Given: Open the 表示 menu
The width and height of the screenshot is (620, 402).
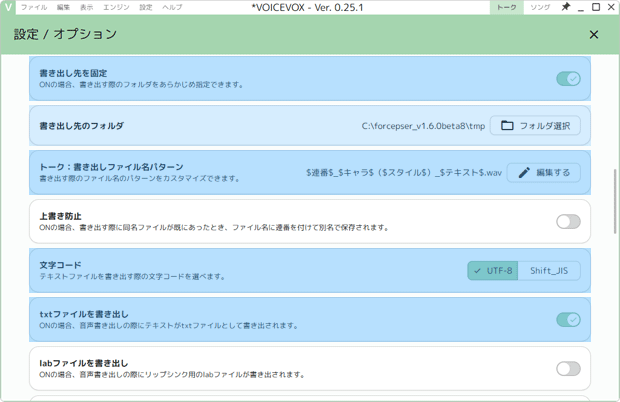Looking at the screenshot, I should coord(87,7).
